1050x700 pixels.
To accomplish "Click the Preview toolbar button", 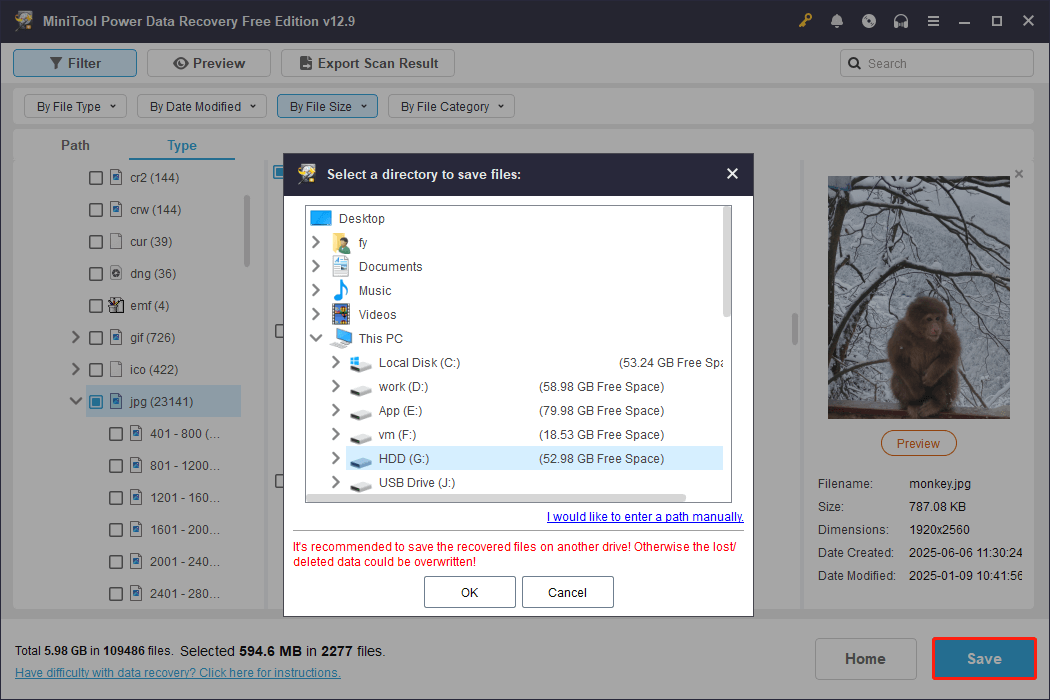I will point(209,63).
